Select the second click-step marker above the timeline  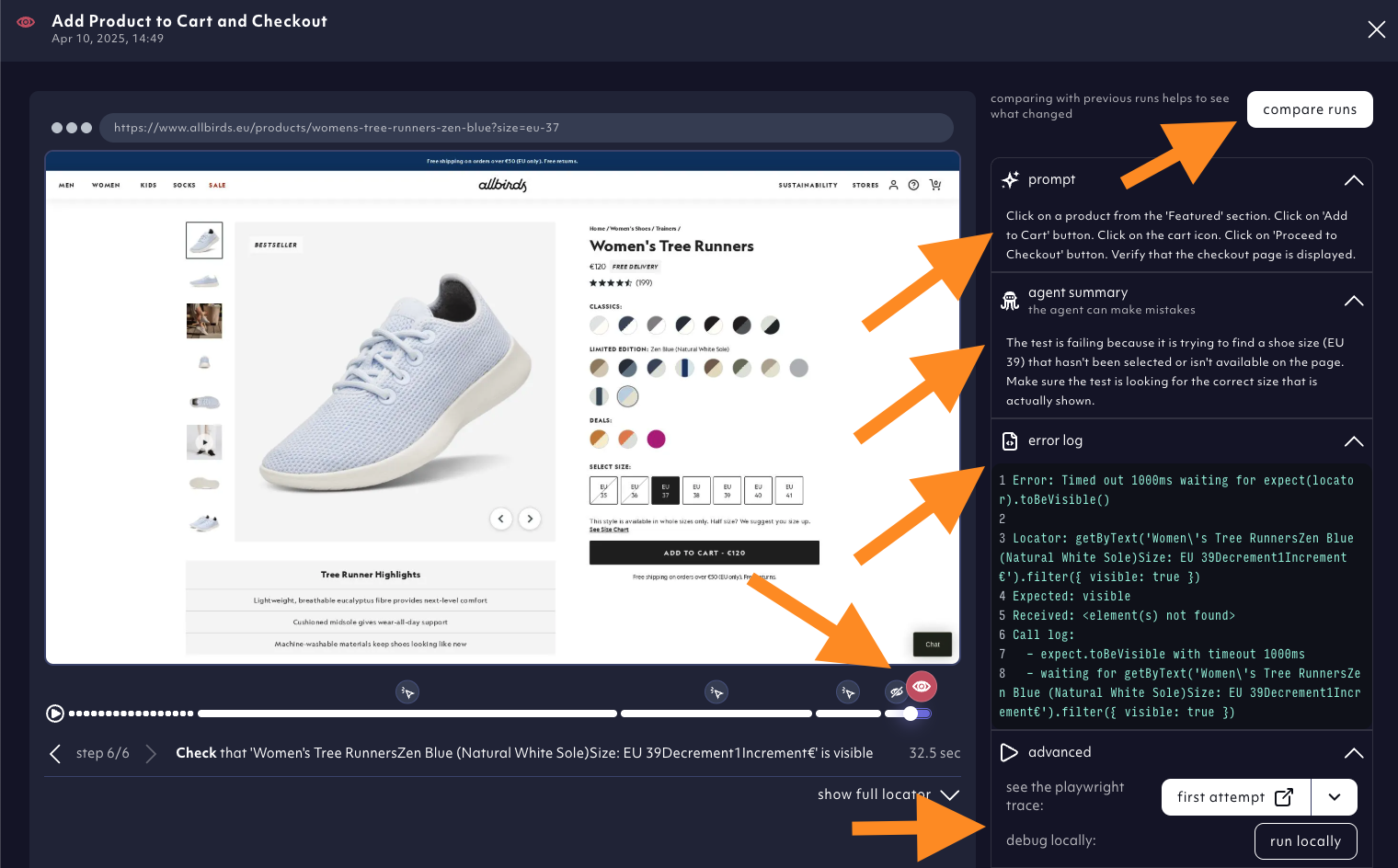pos(716,691)
